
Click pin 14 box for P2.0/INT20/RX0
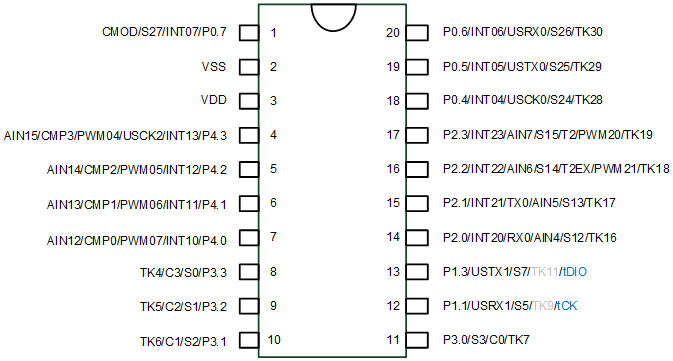coord(417,237)
